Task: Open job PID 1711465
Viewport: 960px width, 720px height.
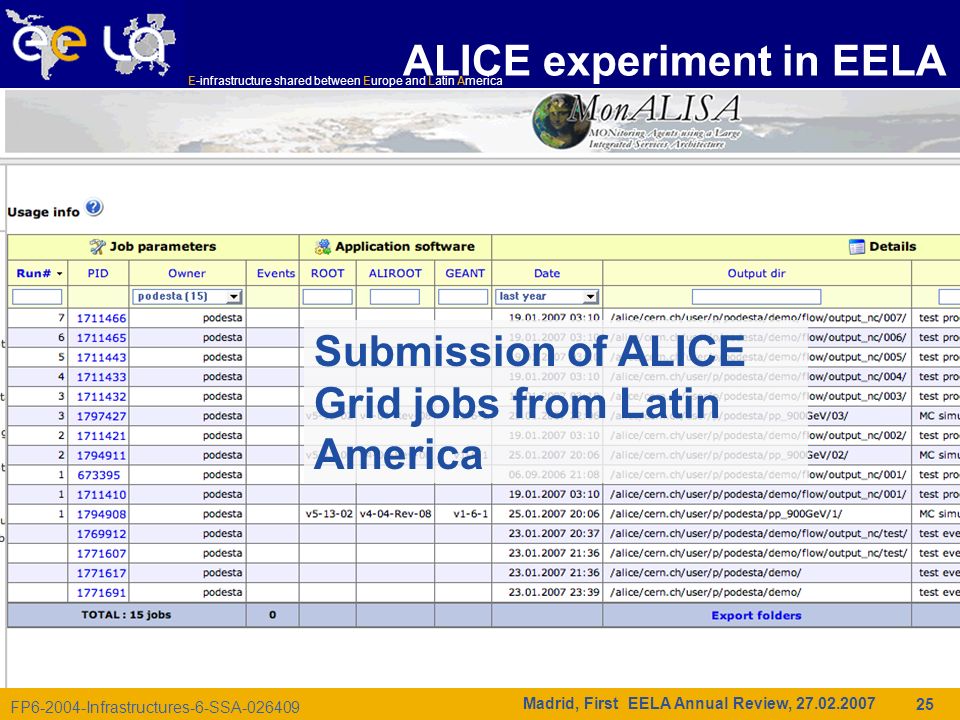Action: [x=101, y=337]
